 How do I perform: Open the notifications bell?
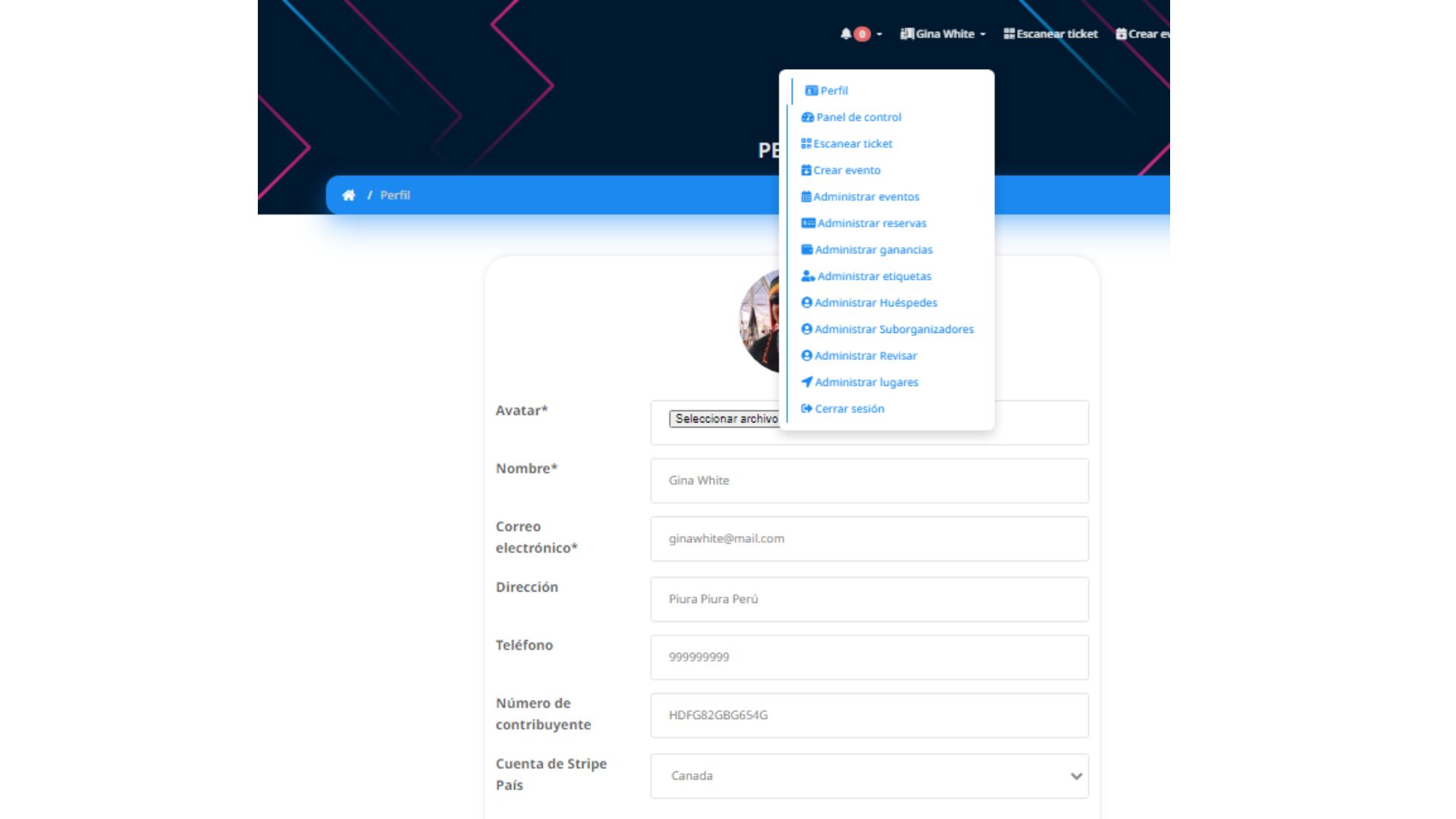tap(847, 33)
